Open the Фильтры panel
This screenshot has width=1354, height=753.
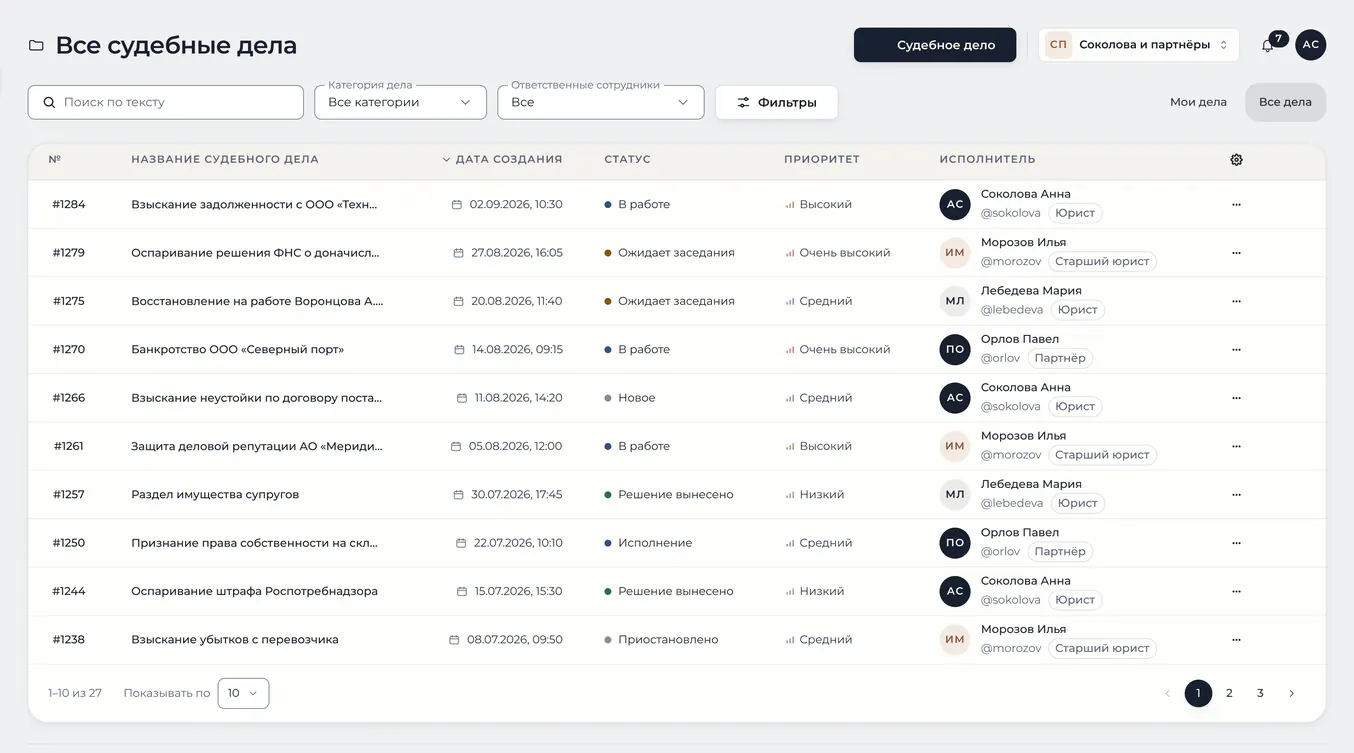(776, 102)
